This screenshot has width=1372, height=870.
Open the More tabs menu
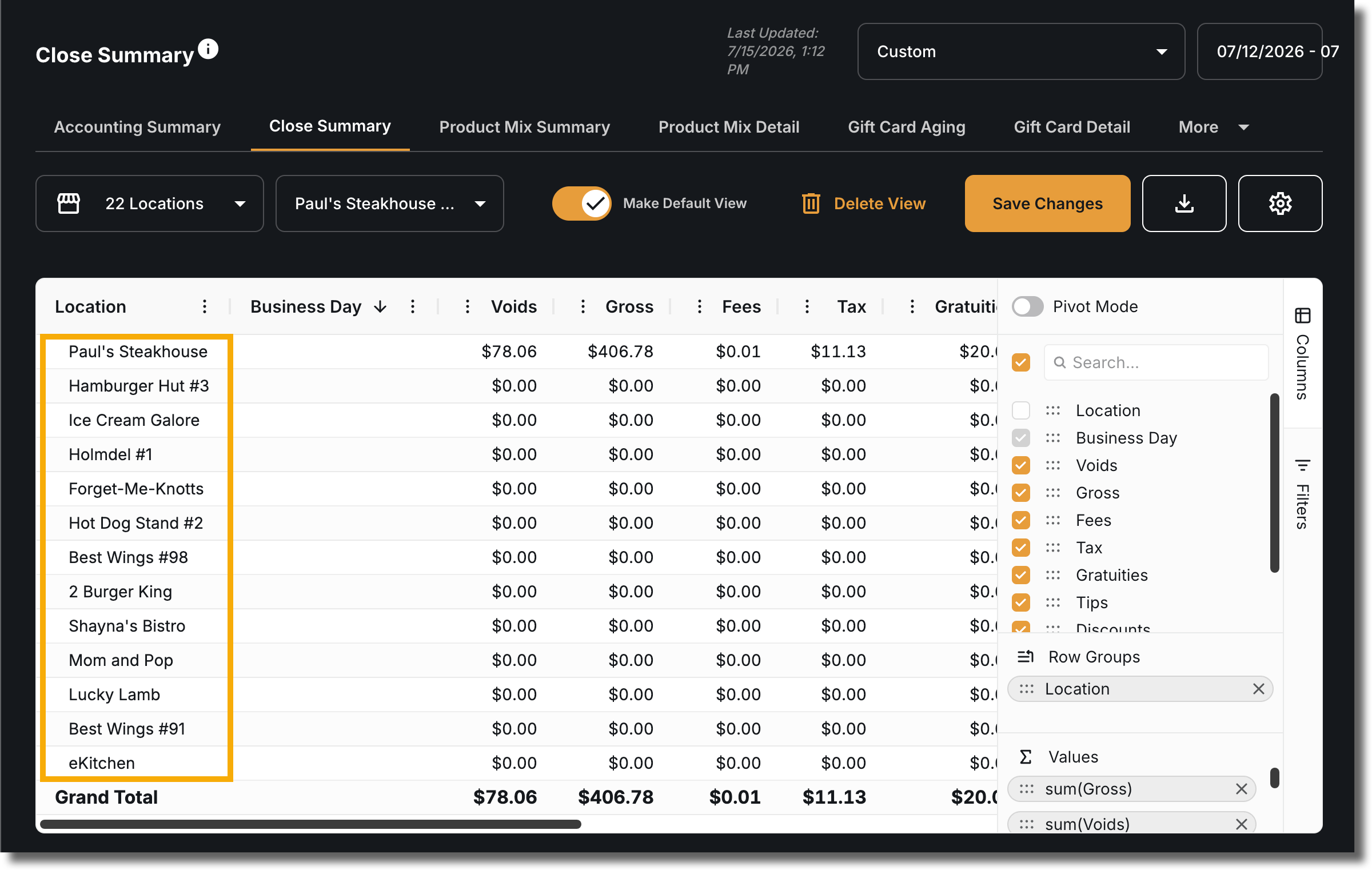coord(1213,127)
